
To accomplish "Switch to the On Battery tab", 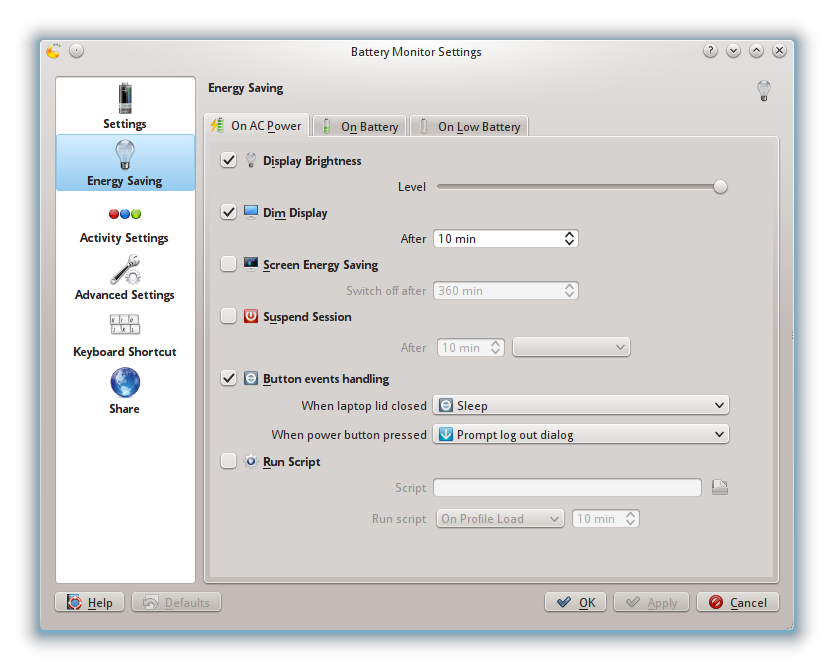I will [x=360, y=127].
